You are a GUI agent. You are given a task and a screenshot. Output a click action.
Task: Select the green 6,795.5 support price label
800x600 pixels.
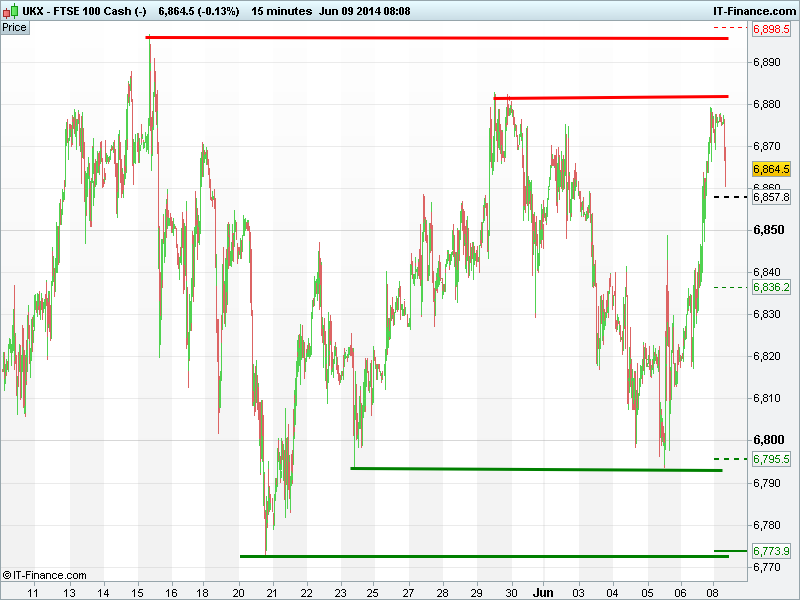[771, 459]
